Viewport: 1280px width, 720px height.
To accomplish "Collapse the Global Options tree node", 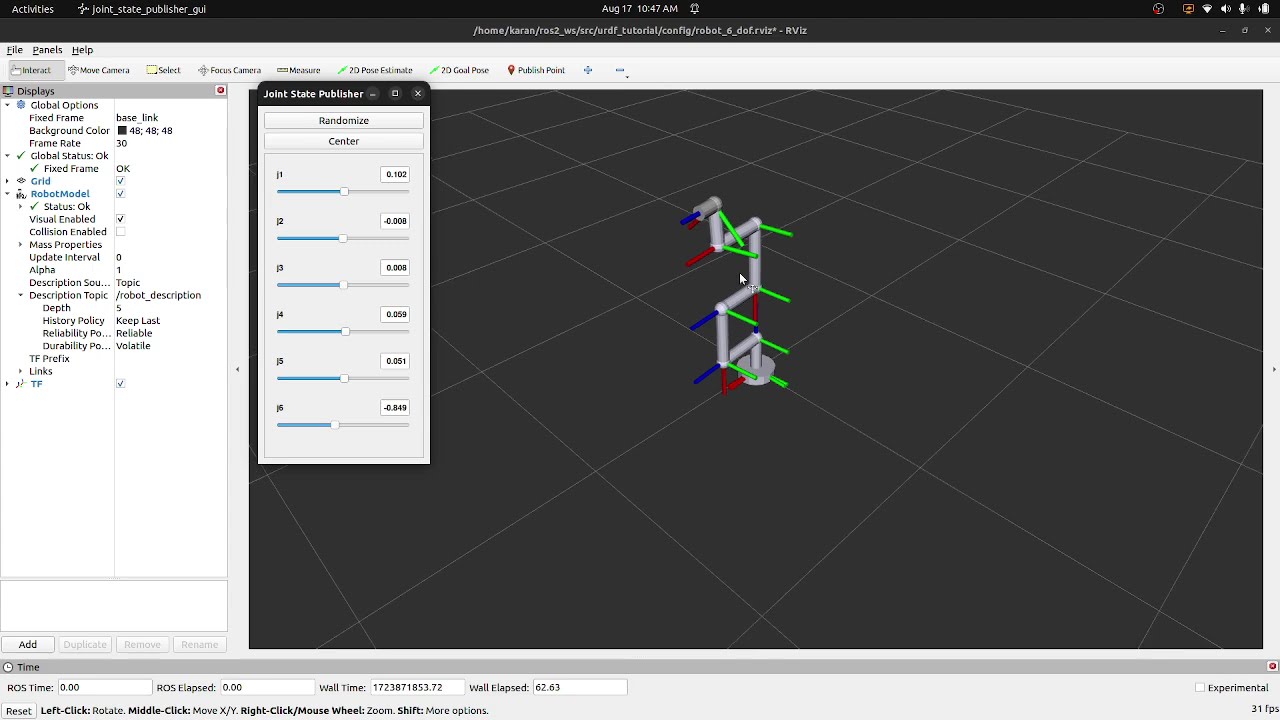I will 8,105.
